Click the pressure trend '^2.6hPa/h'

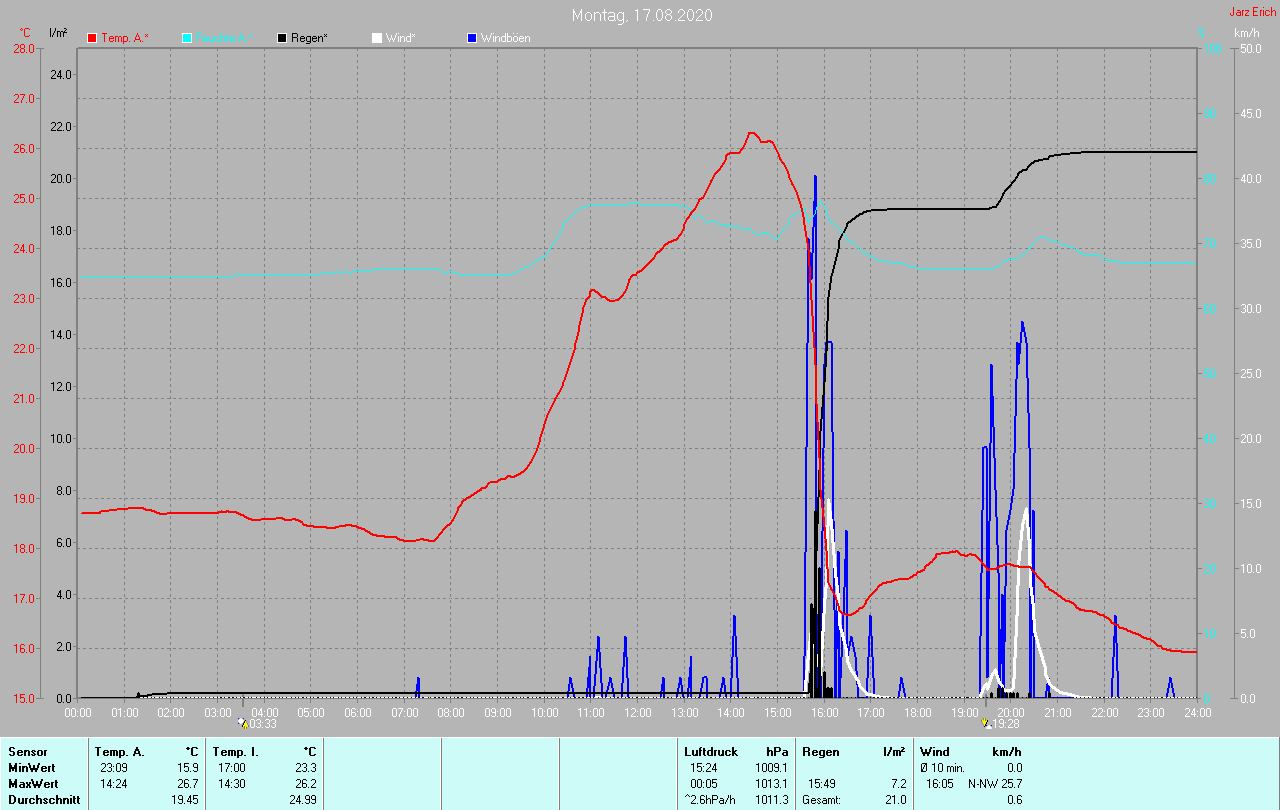(711, 799)
